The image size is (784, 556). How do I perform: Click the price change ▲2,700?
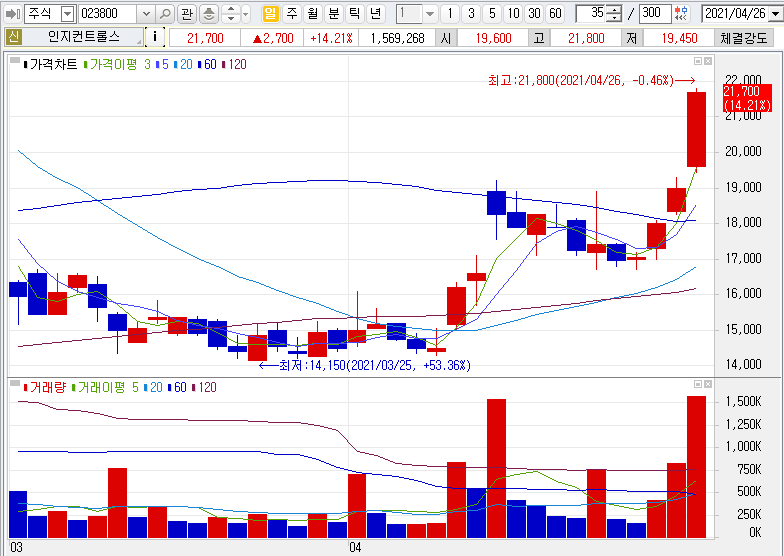273,38
